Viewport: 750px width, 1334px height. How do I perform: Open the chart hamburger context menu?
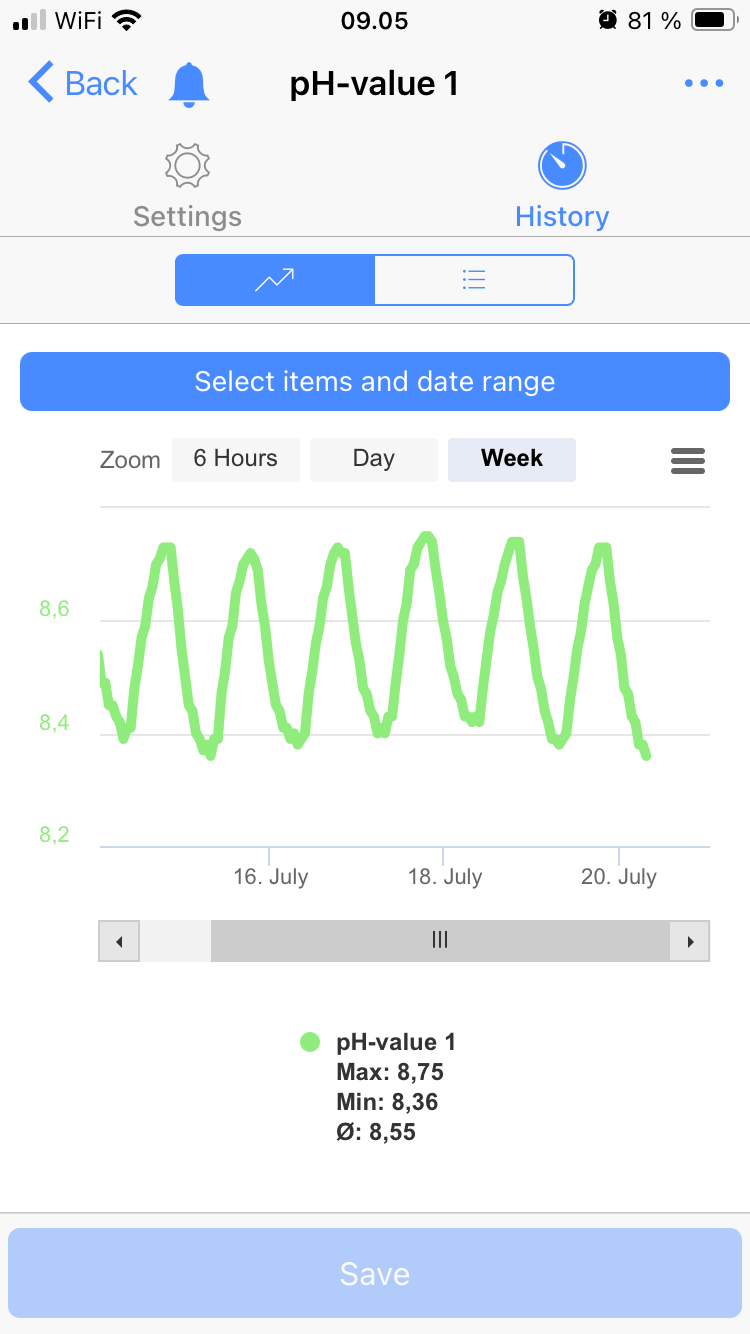(688, 460)
